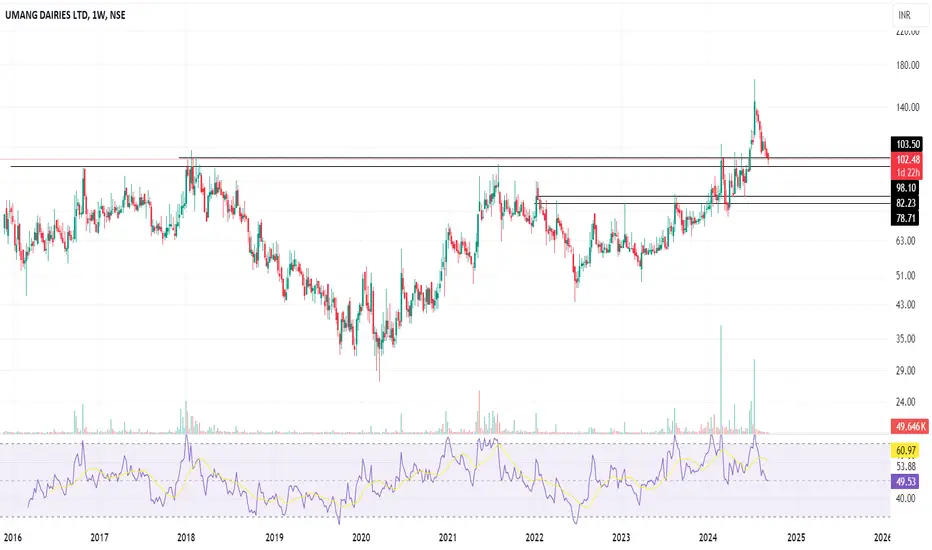Select the 103.50 black price label

tap(907, 144)
